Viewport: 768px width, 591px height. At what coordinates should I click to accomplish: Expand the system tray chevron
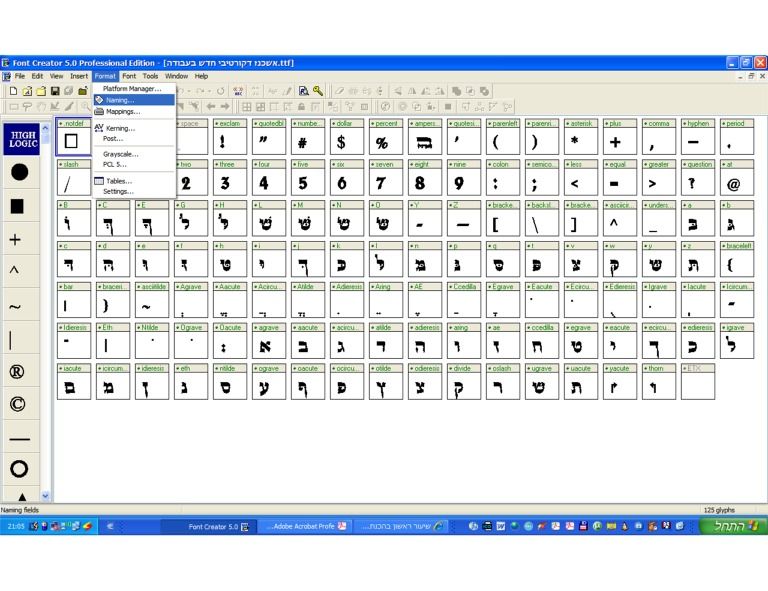[110, 526]
